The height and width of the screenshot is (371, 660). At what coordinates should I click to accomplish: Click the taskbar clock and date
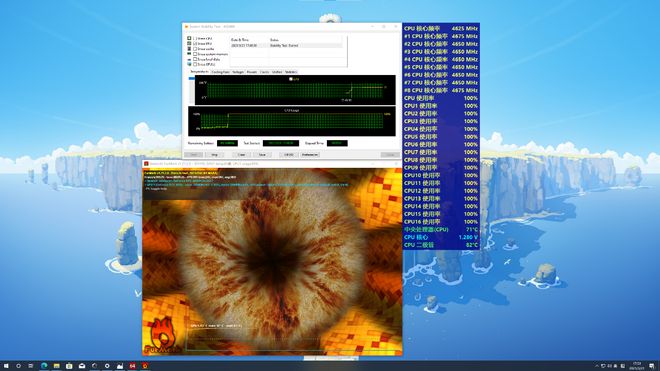(x=636, y=366)
